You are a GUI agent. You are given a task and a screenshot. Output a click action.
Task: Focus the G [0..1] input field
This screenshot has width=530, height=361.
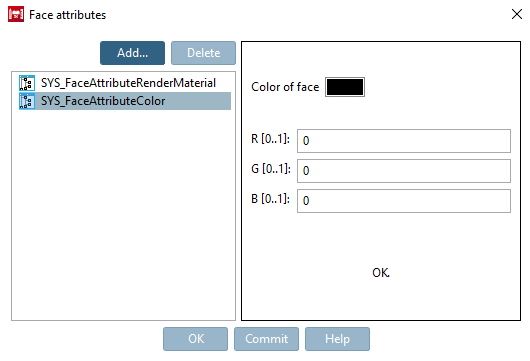(x=404, y=171)
